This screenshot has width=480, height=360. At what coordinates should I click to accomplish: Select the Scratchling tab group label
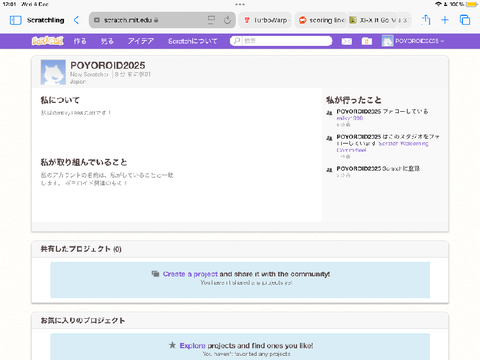point(45,20)
